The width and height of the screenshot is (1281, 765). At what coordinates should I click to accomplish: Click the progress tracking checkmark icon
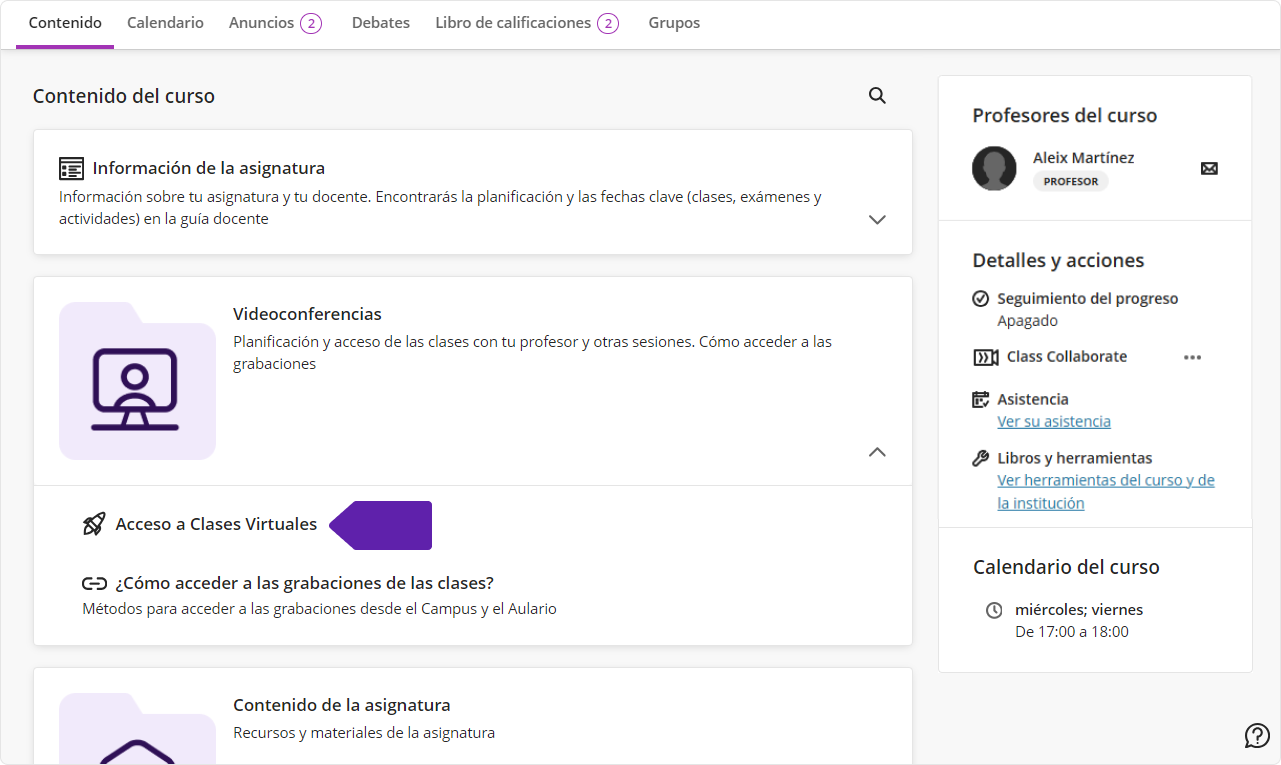tap(980, 298)
